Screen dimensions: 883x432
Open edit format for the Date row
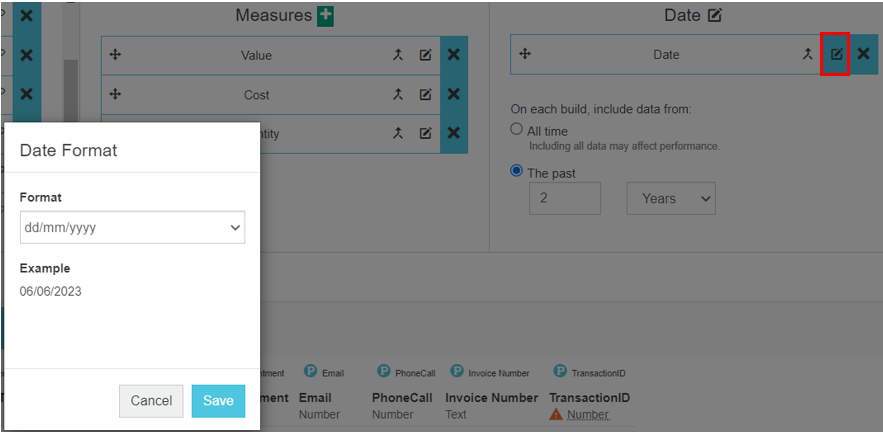pyautogui.click(x=836, y=54)
